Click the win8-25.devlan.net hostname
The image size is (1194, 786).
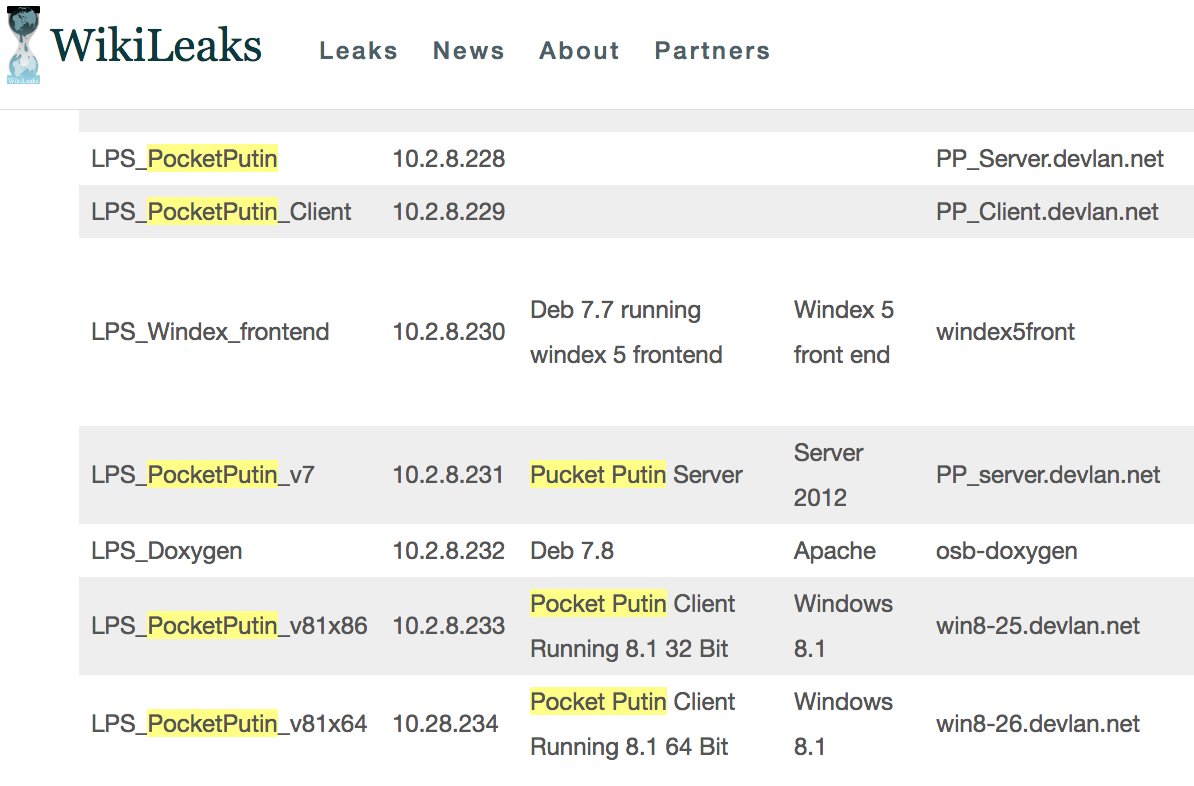click(1037, 626)
